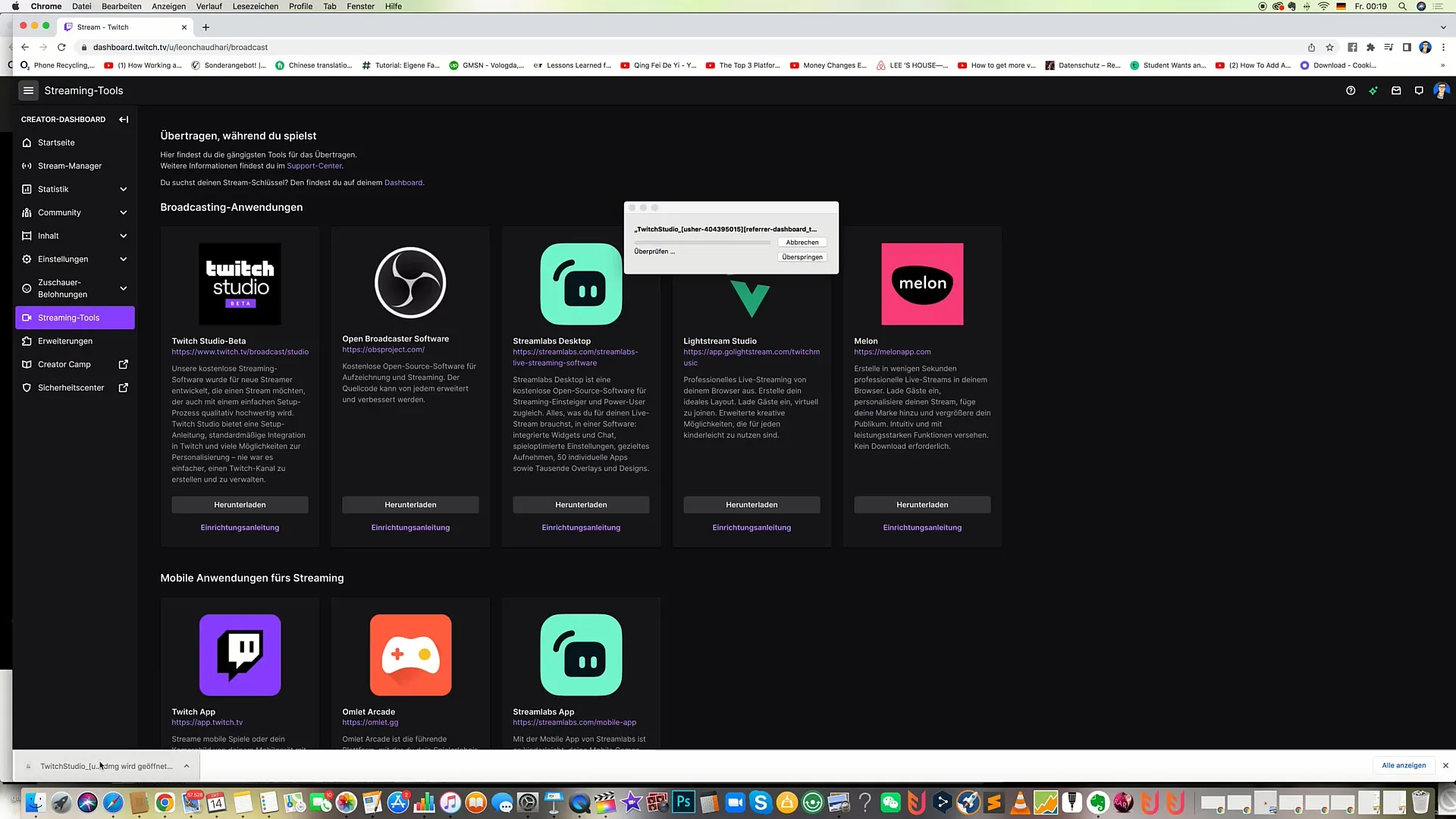This screenshot has height=819, width=1456.
Task: Open the melonapp.com link
Action: pos(892,352)
